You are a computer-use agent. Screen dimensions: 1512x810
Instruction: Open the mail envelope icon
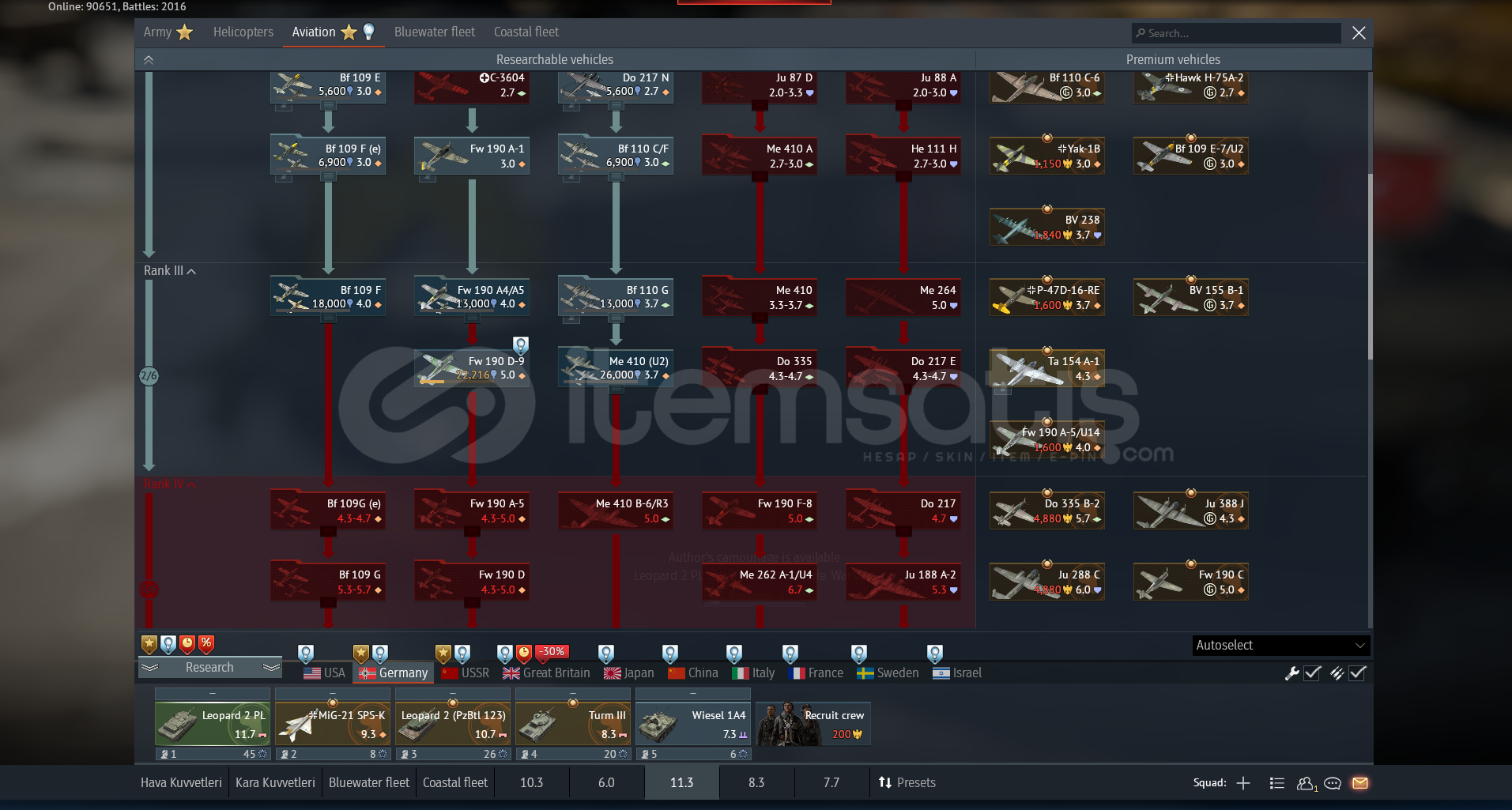[x=1360, y=783]
